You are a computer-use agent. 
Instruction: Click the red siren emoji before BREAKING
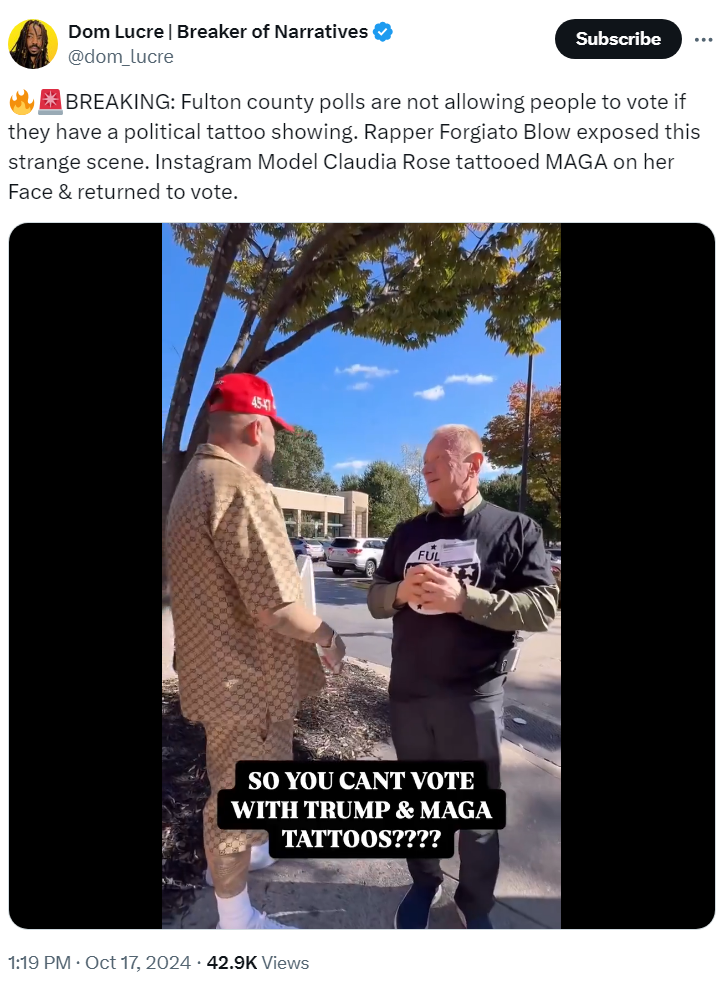(x=50, y=102)
